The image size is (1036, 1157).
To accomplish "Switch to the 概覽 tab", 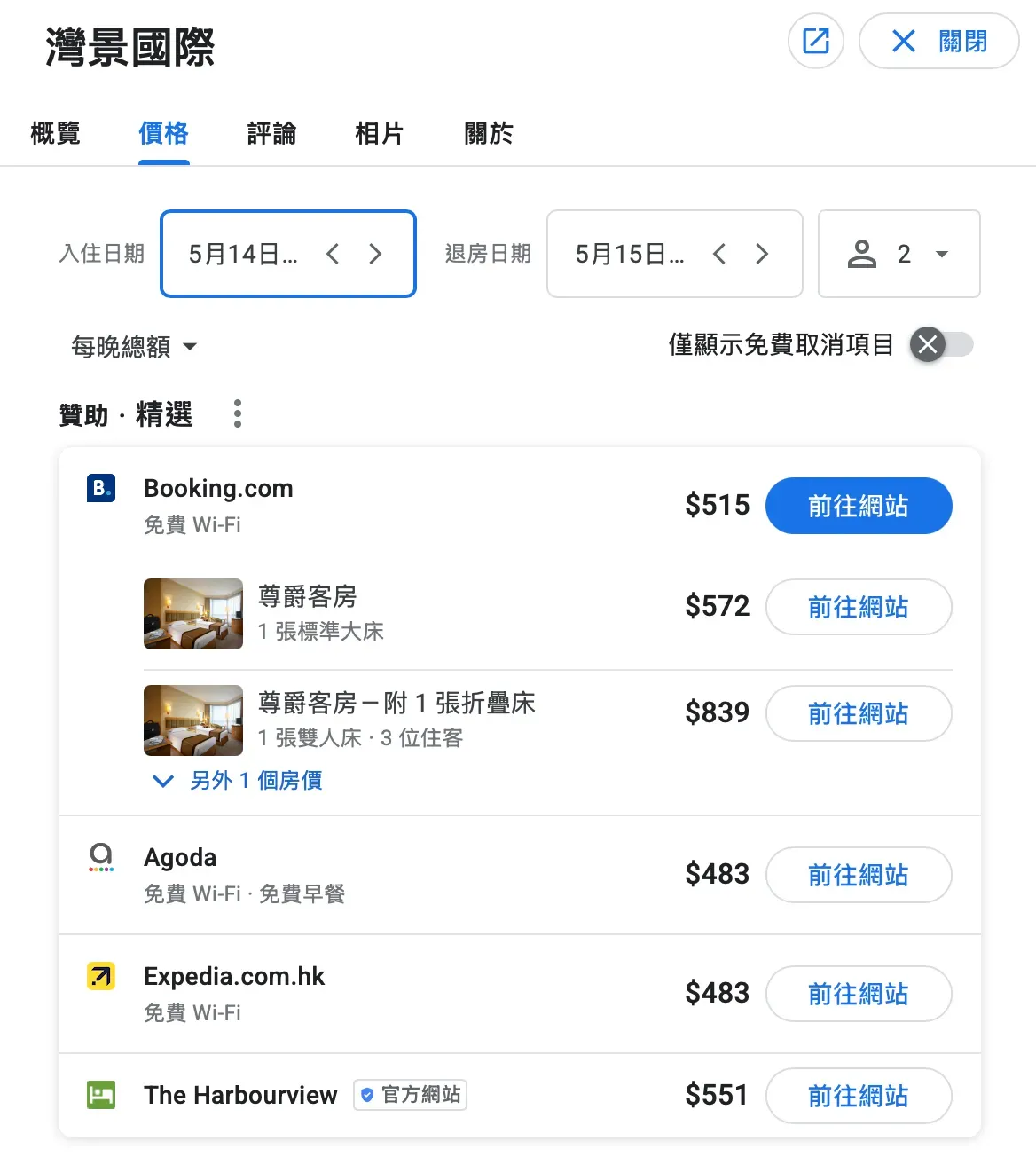I will 55,134.
